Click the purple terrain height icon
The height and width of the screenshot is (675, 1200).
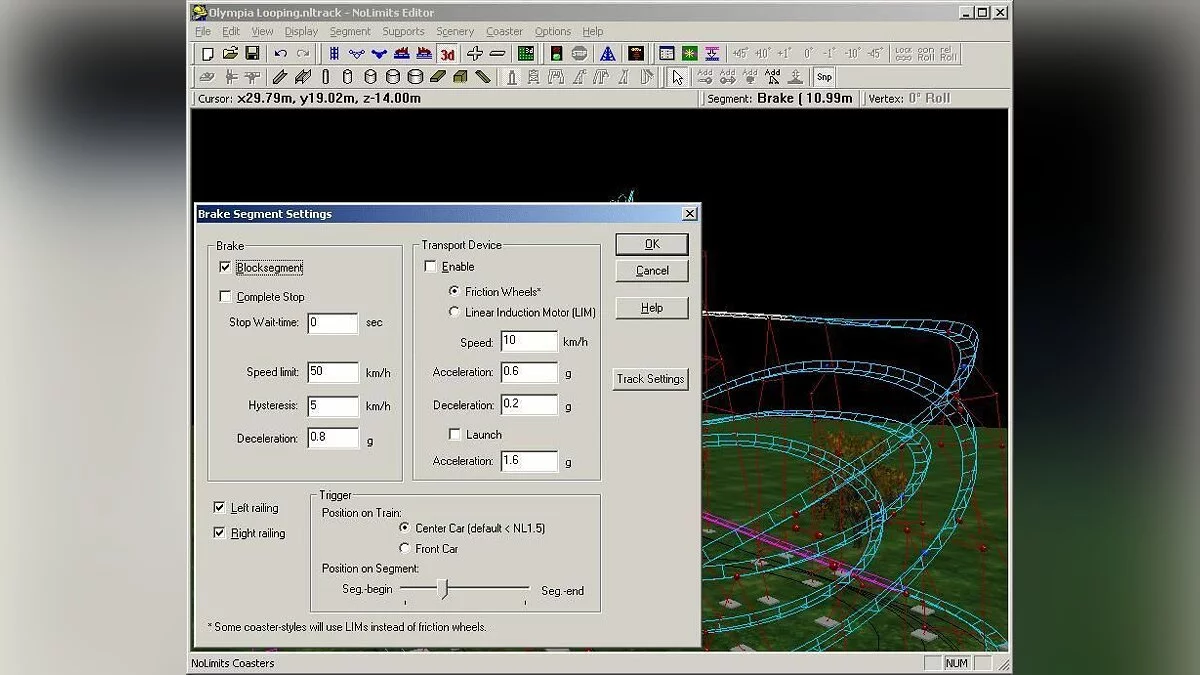click(x=712, y=53)
